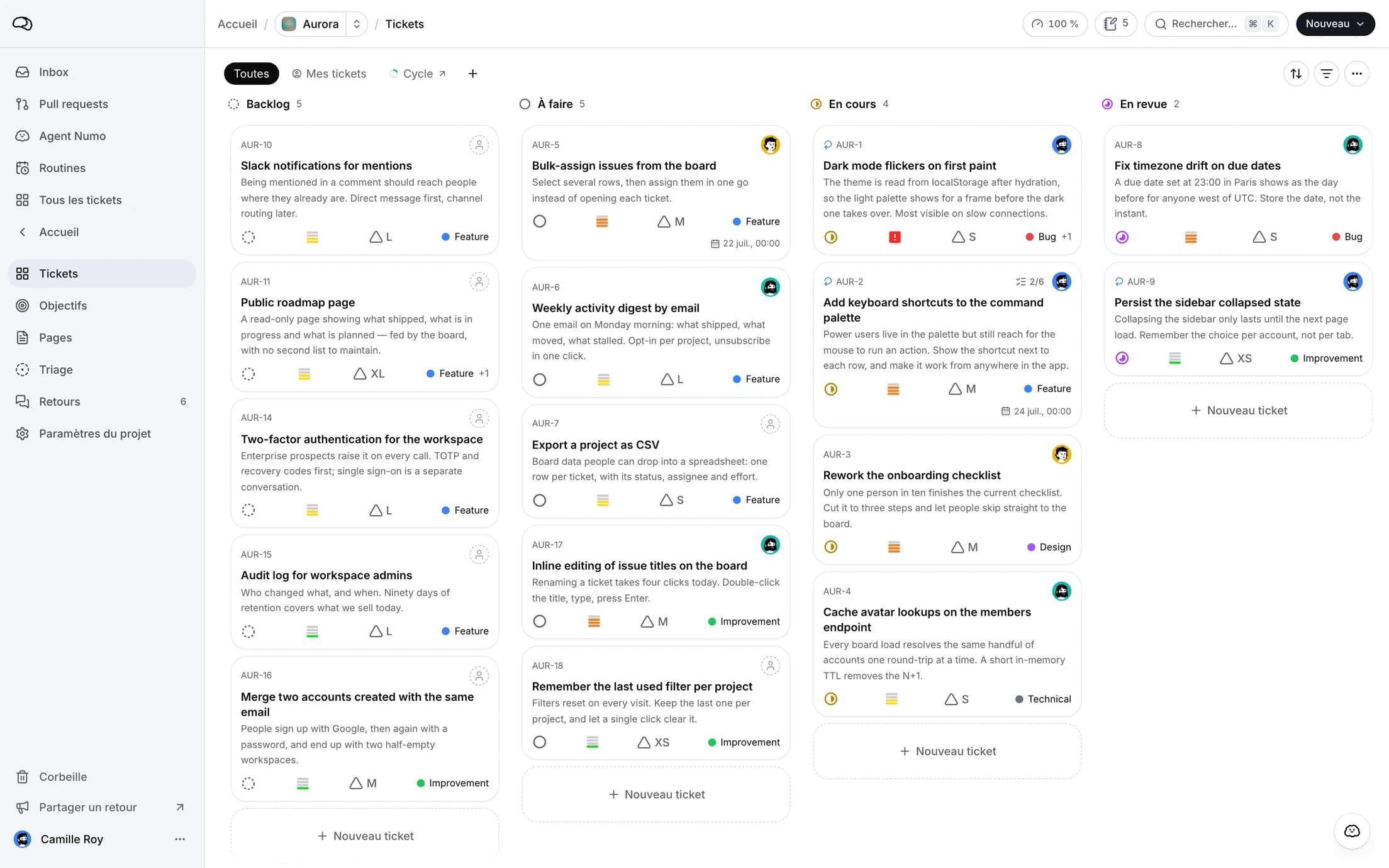
Task: Click Accueil breadcrumb link
Action: tap(237, 24)
